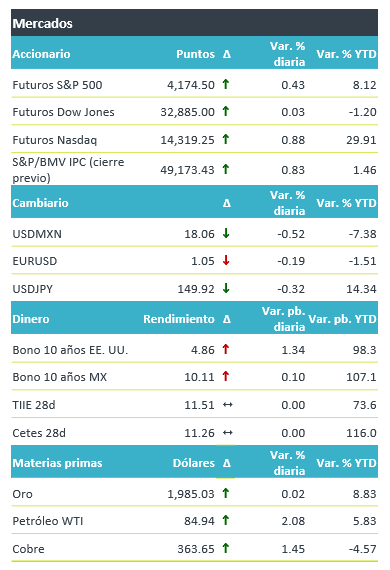Click the Cambiario section header
This screenshot has width=390, height=570.
coord(40,203)
